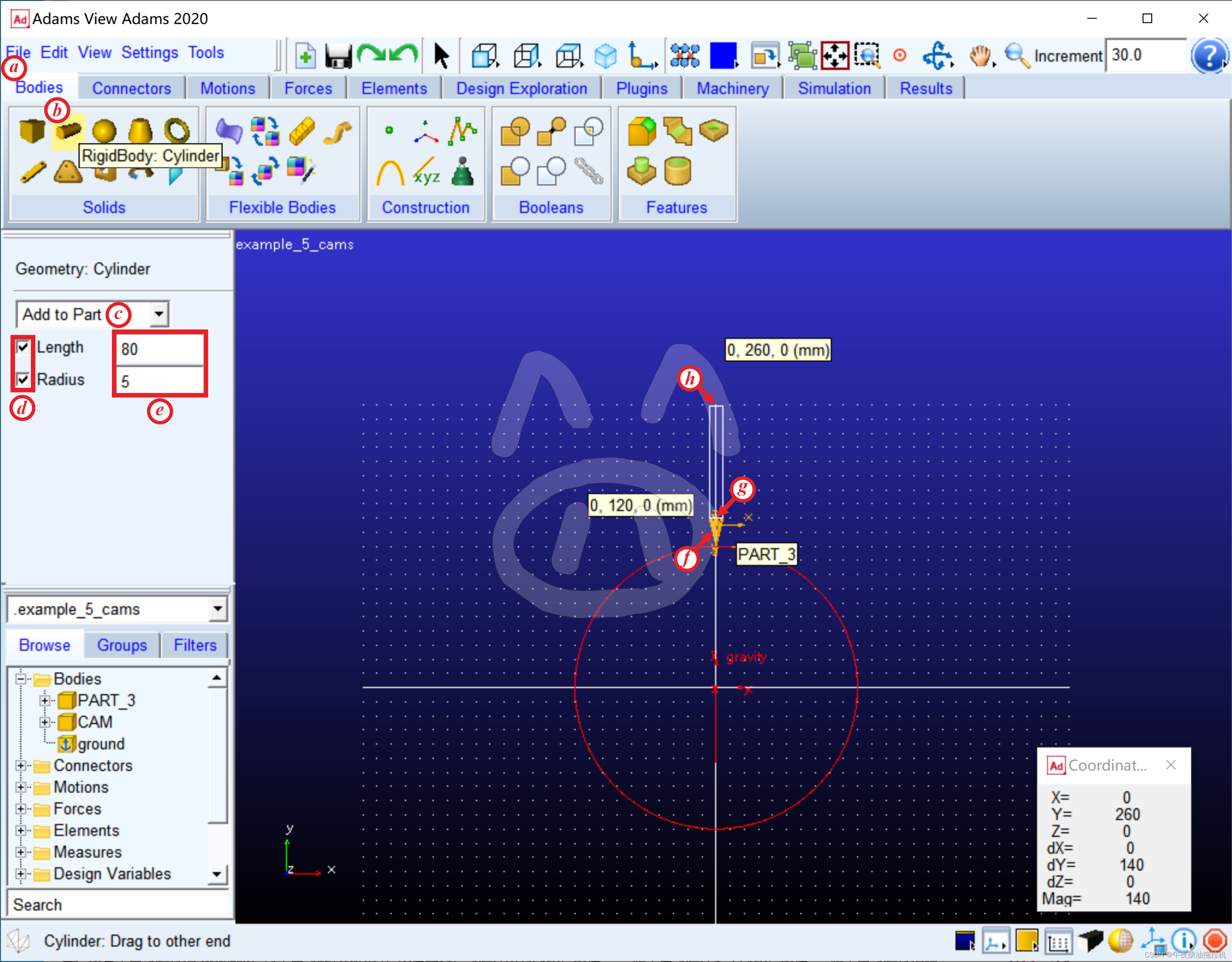The width and height of the screenshot is (1232, 962).
Task: Select the RigidBody Cylinder tool
Action: pyautogui.click(x=68, y=131)
